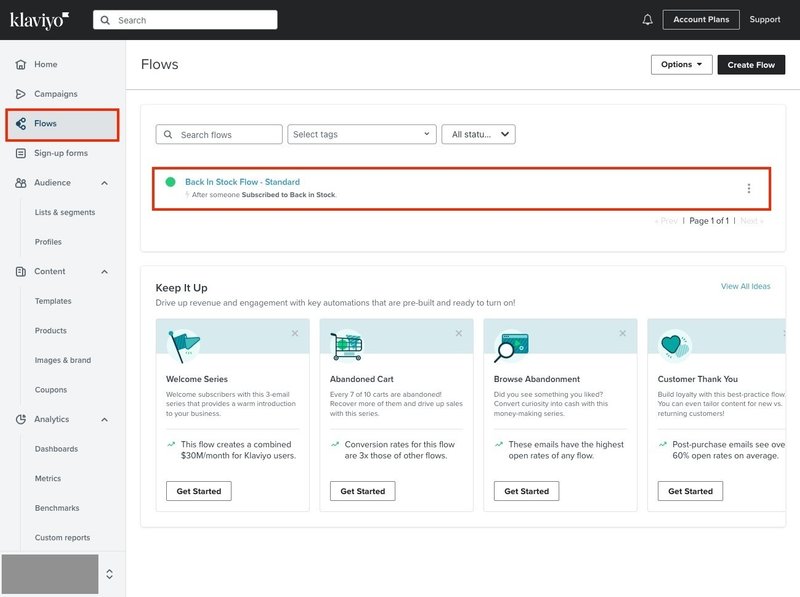Click the Next pagination link
The width and height of the screenshot is (800, 597).
pyautogui.click(x=752, y=221)
